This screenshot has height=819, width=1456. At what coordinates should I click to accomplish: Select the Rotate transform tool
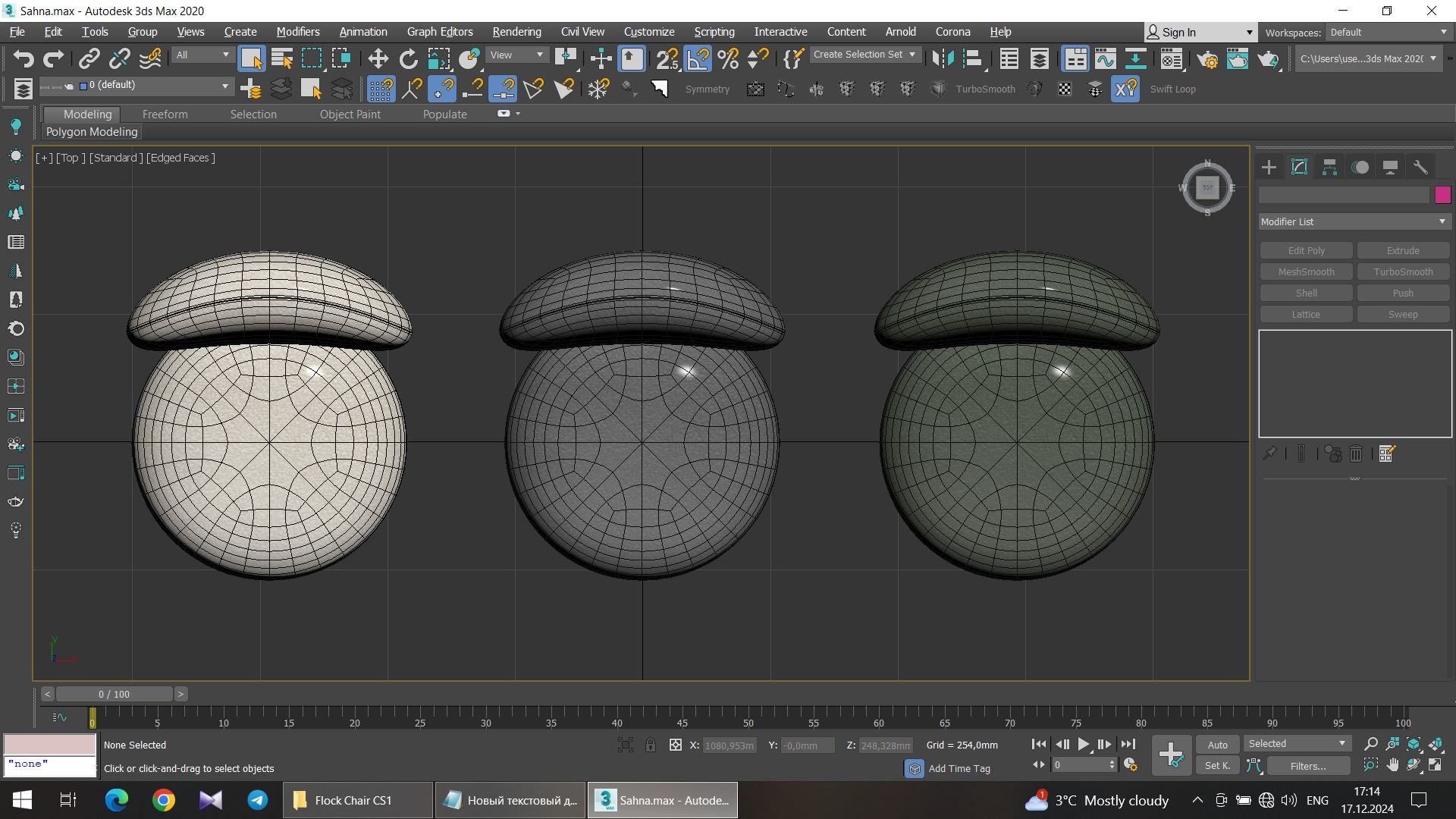point(408,59)
